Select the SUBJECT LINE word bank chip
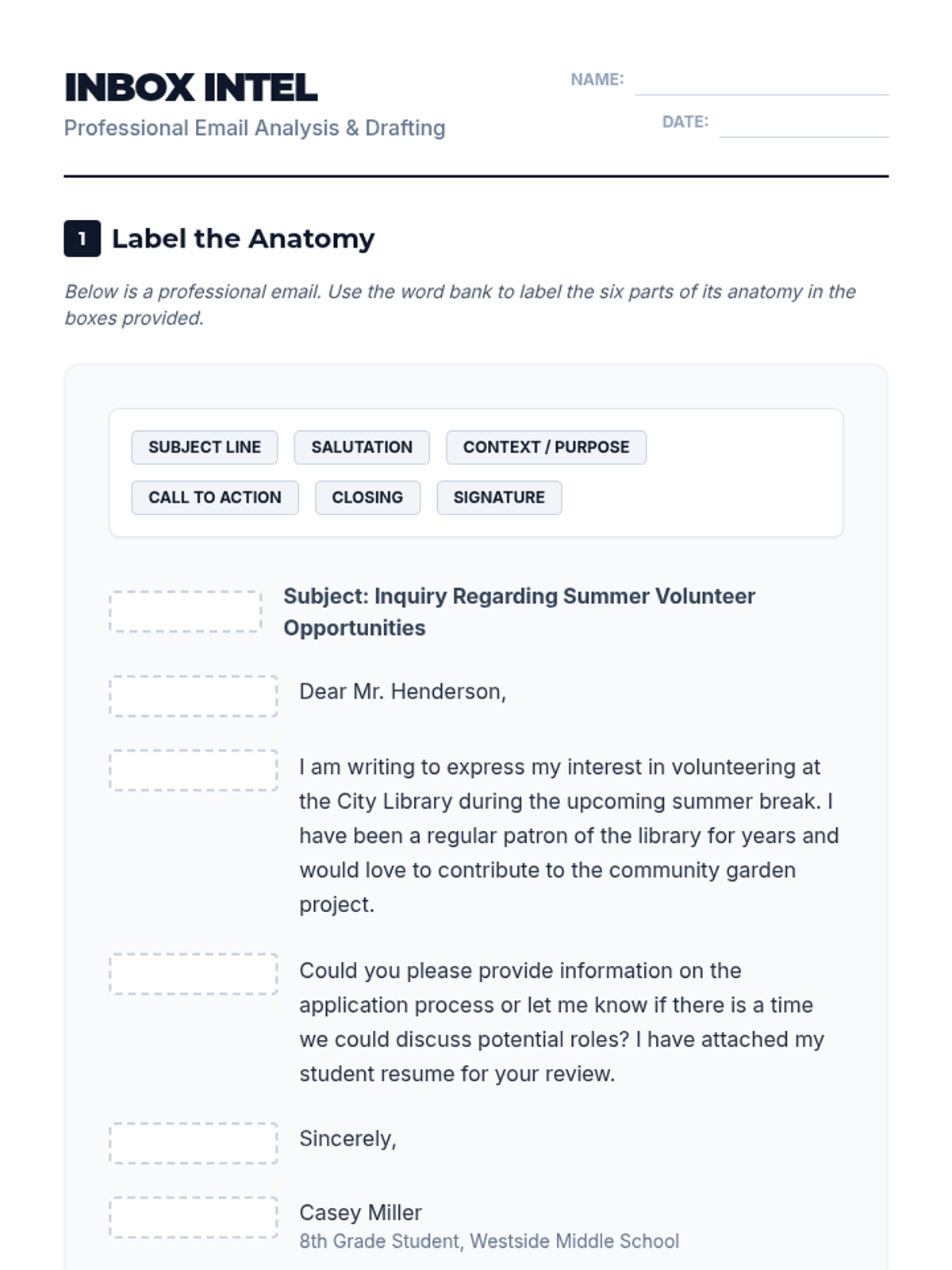The image size is (952, 1270). tap(205, 448)
